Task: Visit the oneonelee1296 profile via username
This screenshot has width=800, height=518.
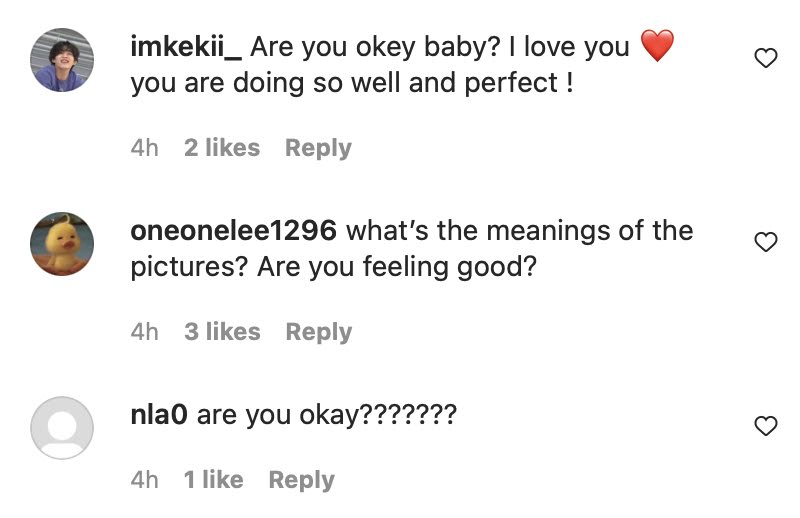Action: (x=233, y=230)
